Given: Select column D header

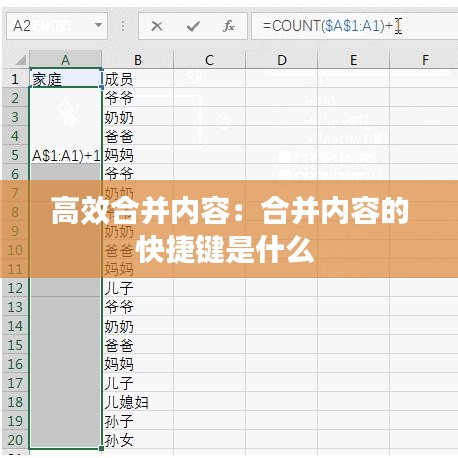Looking at the screenshot, I should pyautogui.click(x=282, y=60).
